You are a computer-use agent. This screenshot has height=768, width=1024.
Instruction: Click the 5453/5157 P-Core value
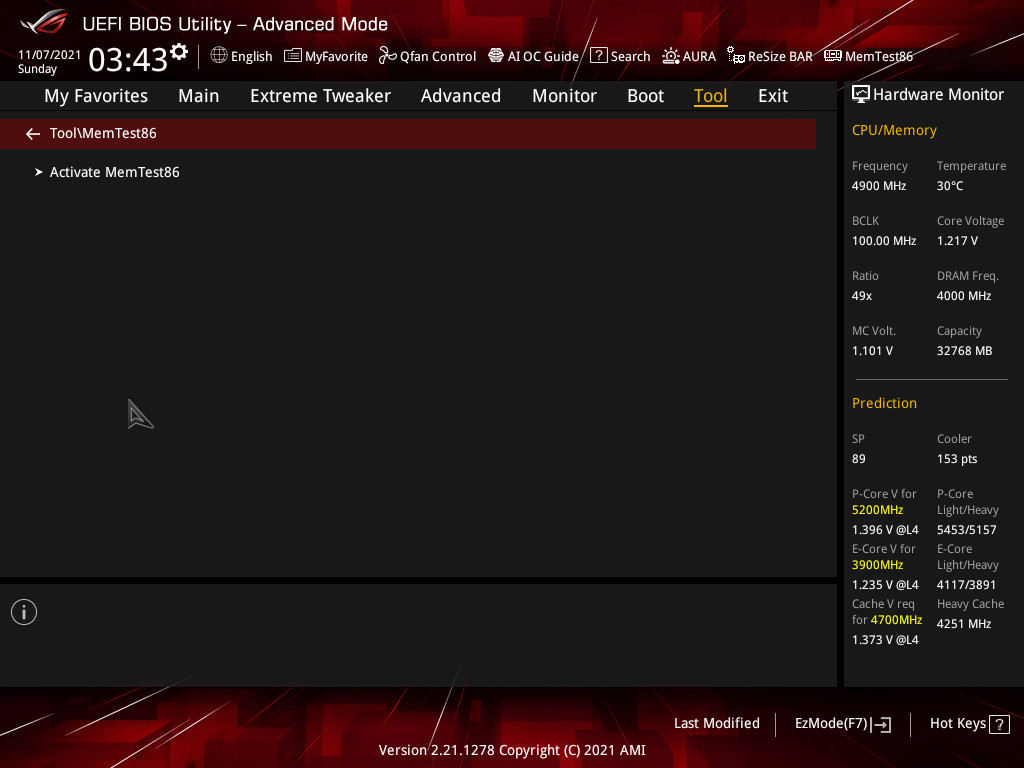click(x=967, y=530)
